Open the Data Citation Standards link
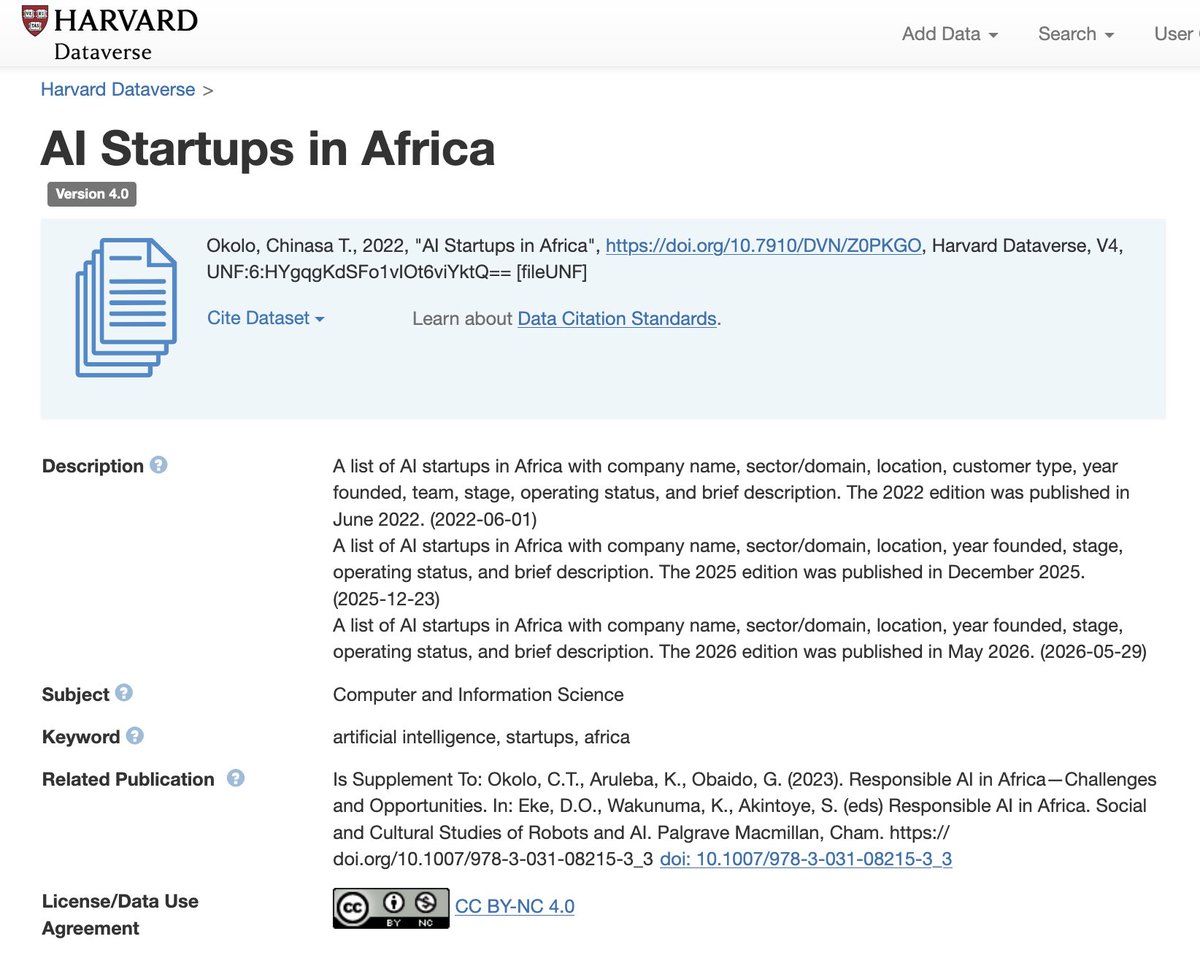This screenshot has width=1200, height=958. (617, 319)
